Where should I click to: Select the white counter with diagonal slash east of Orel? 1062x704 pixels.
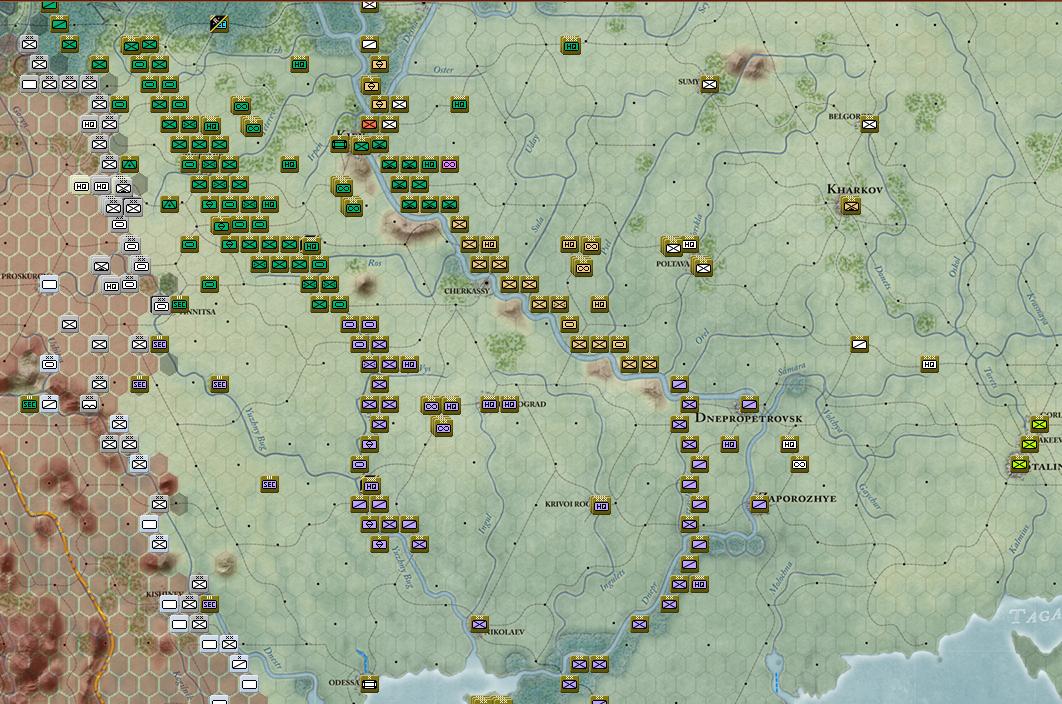pos(859,344)
